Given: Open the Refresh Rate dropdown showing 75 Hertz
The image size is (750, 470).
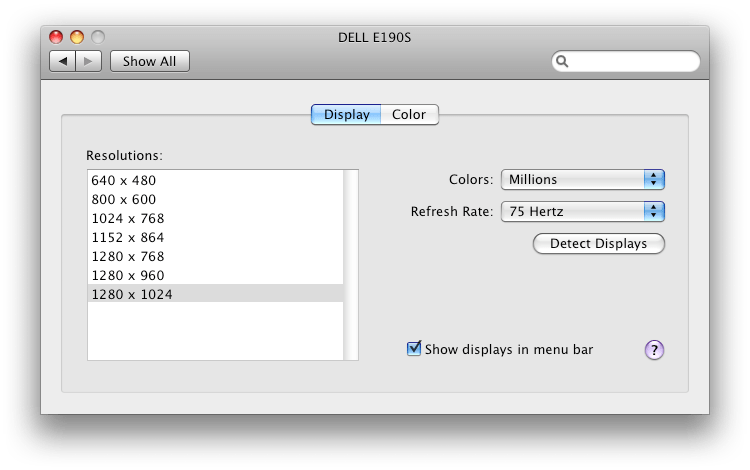Looking at the screenshot, I should click(x=583, y=211).
